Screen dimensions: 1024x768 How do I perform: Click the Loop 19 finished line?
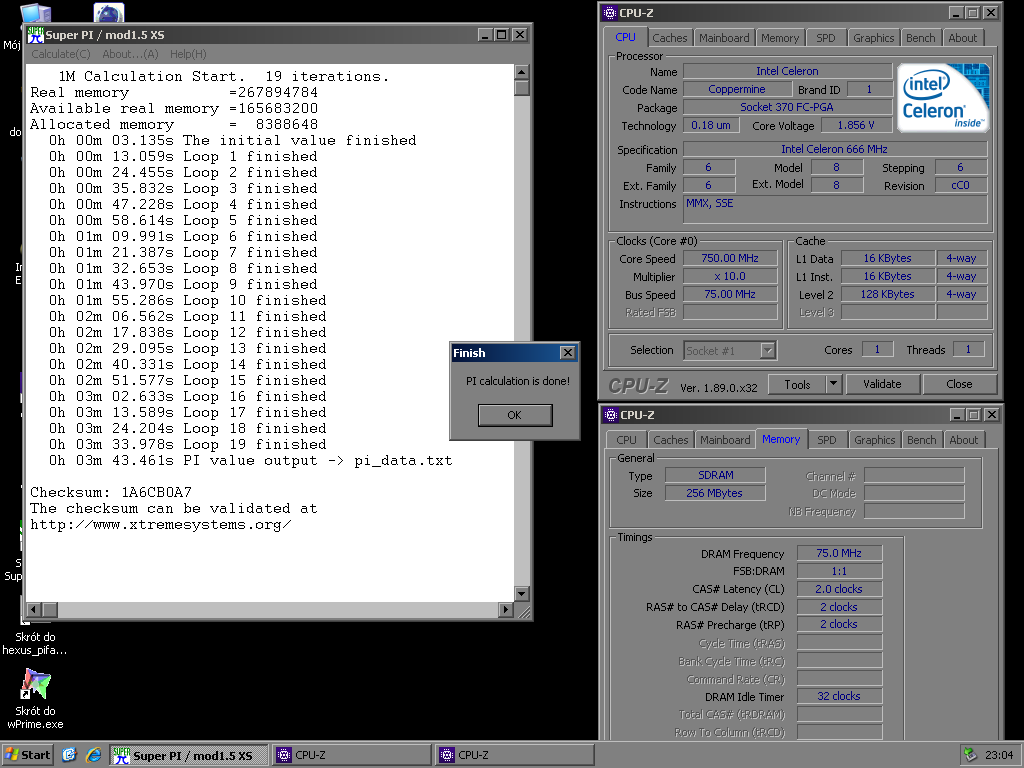tap(187, 445)
